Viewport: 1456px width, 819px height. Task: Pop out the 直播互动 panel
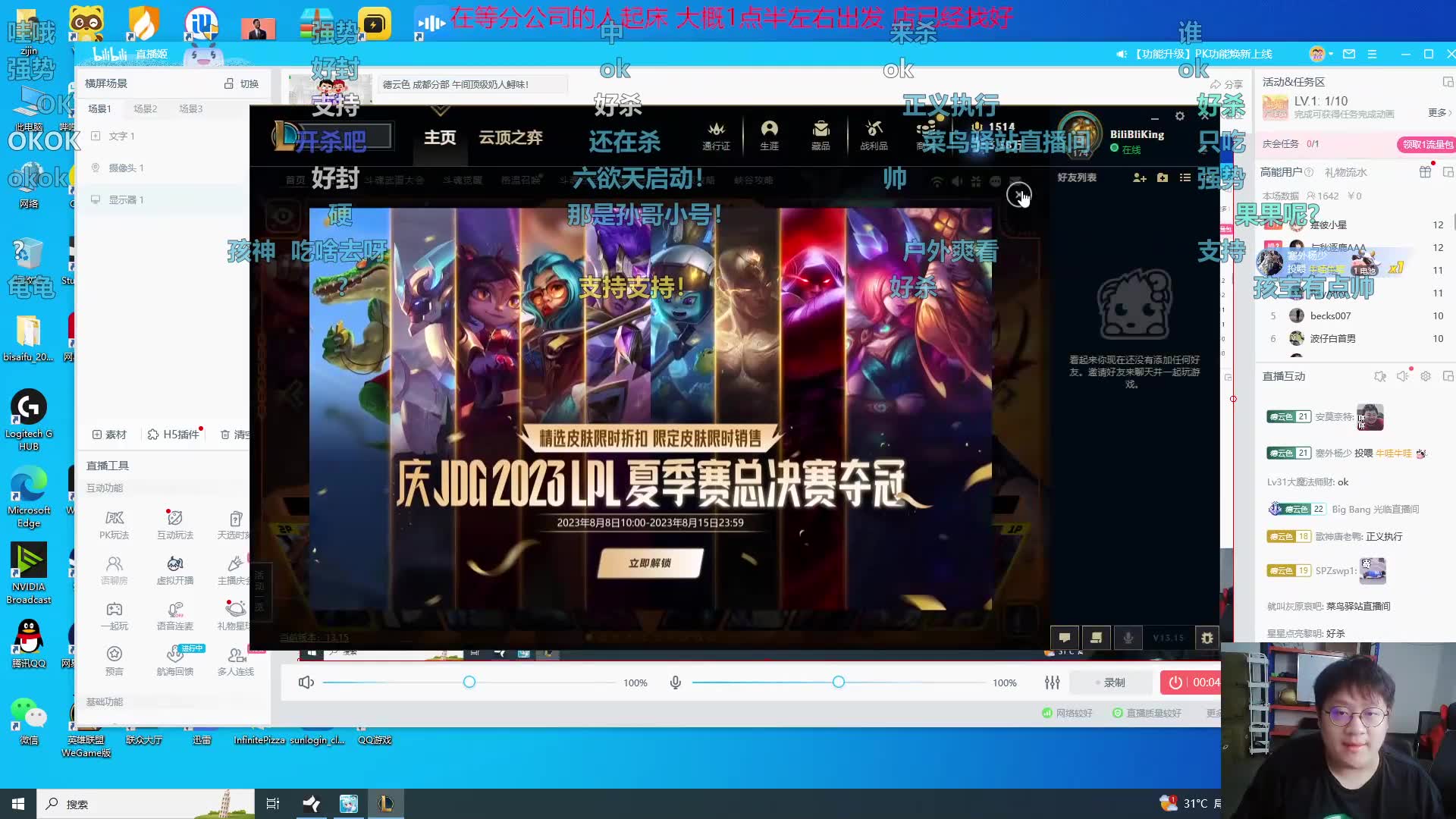click(1448, 376)
